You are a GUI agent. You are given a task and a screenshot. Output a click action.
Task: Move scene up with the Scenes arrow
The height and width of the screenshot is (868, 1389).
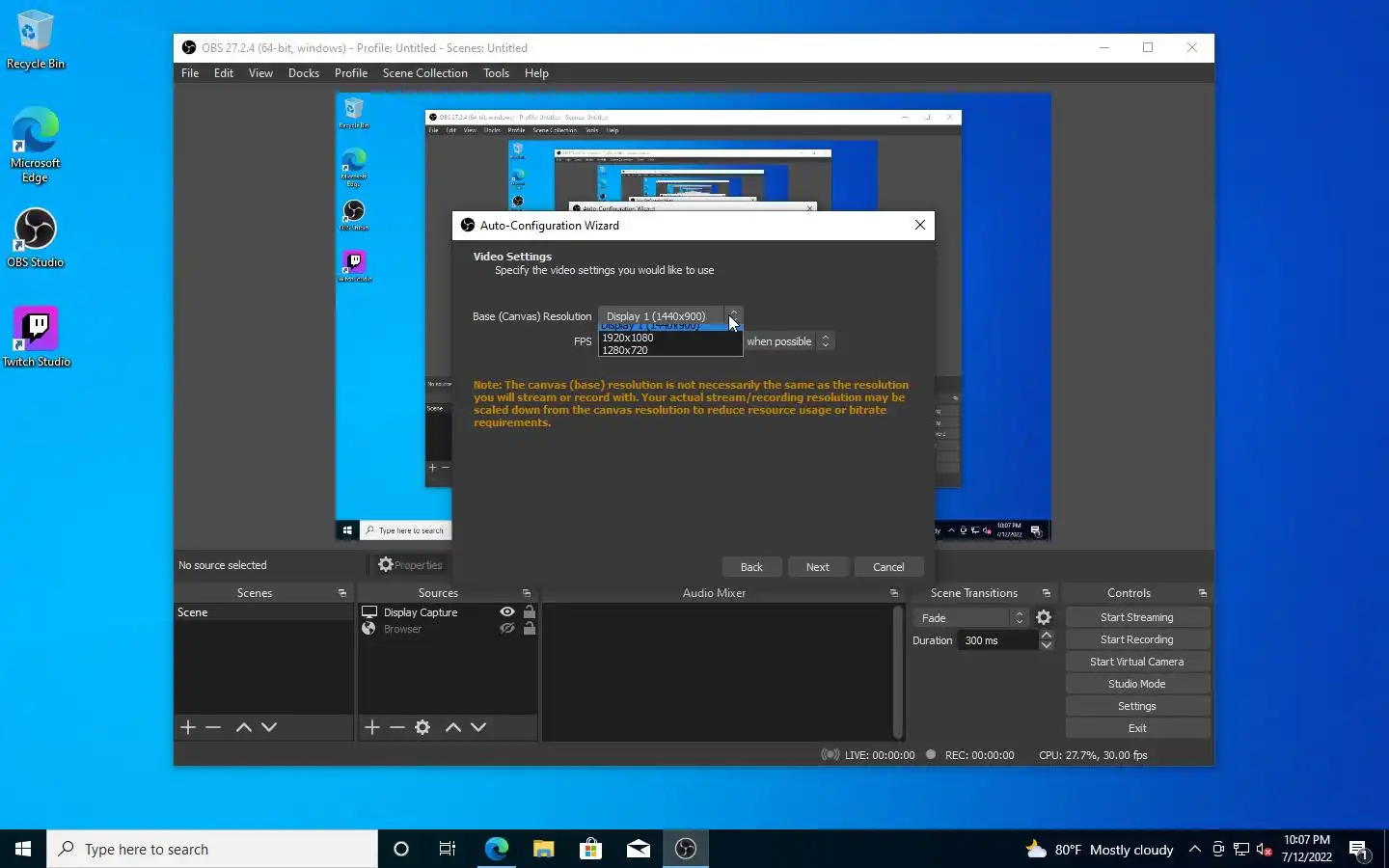tap(244, 727)
